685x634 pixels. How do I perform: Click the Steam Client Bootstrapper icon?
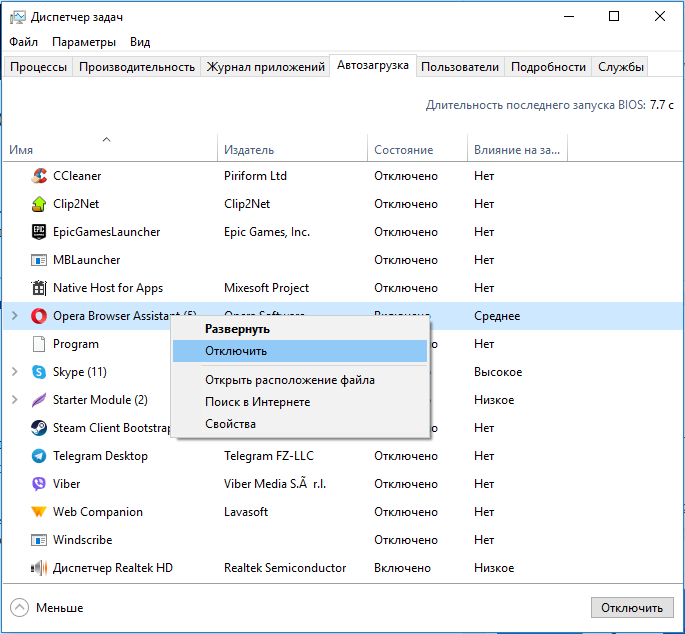click(x=39, y=428)
